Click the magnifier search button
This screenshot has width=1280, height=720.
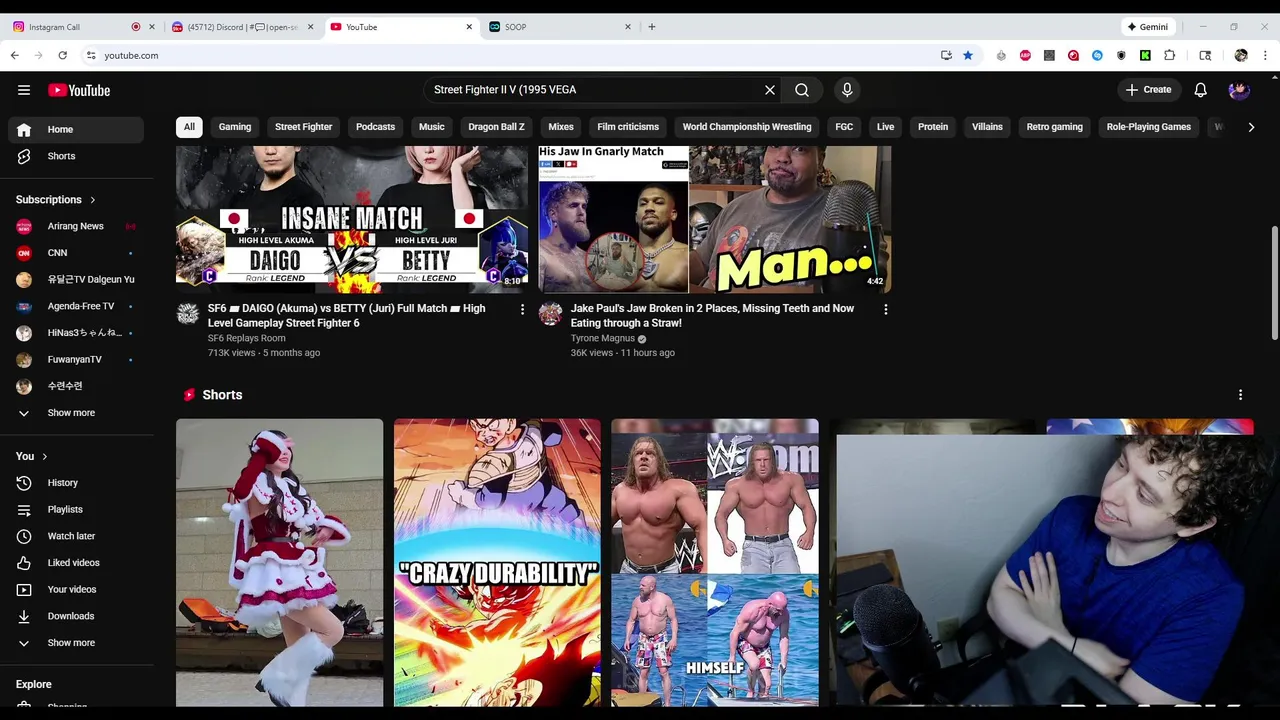coord(802,90)
